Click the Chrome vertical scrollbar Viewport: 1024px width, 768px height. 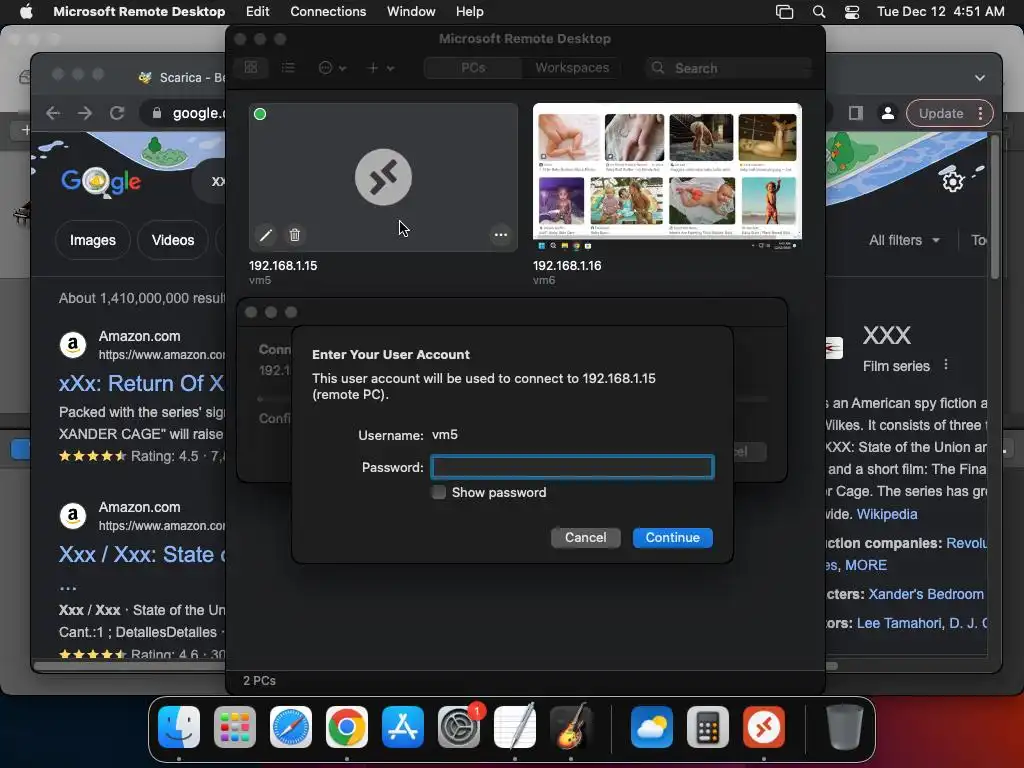[994, 208]
